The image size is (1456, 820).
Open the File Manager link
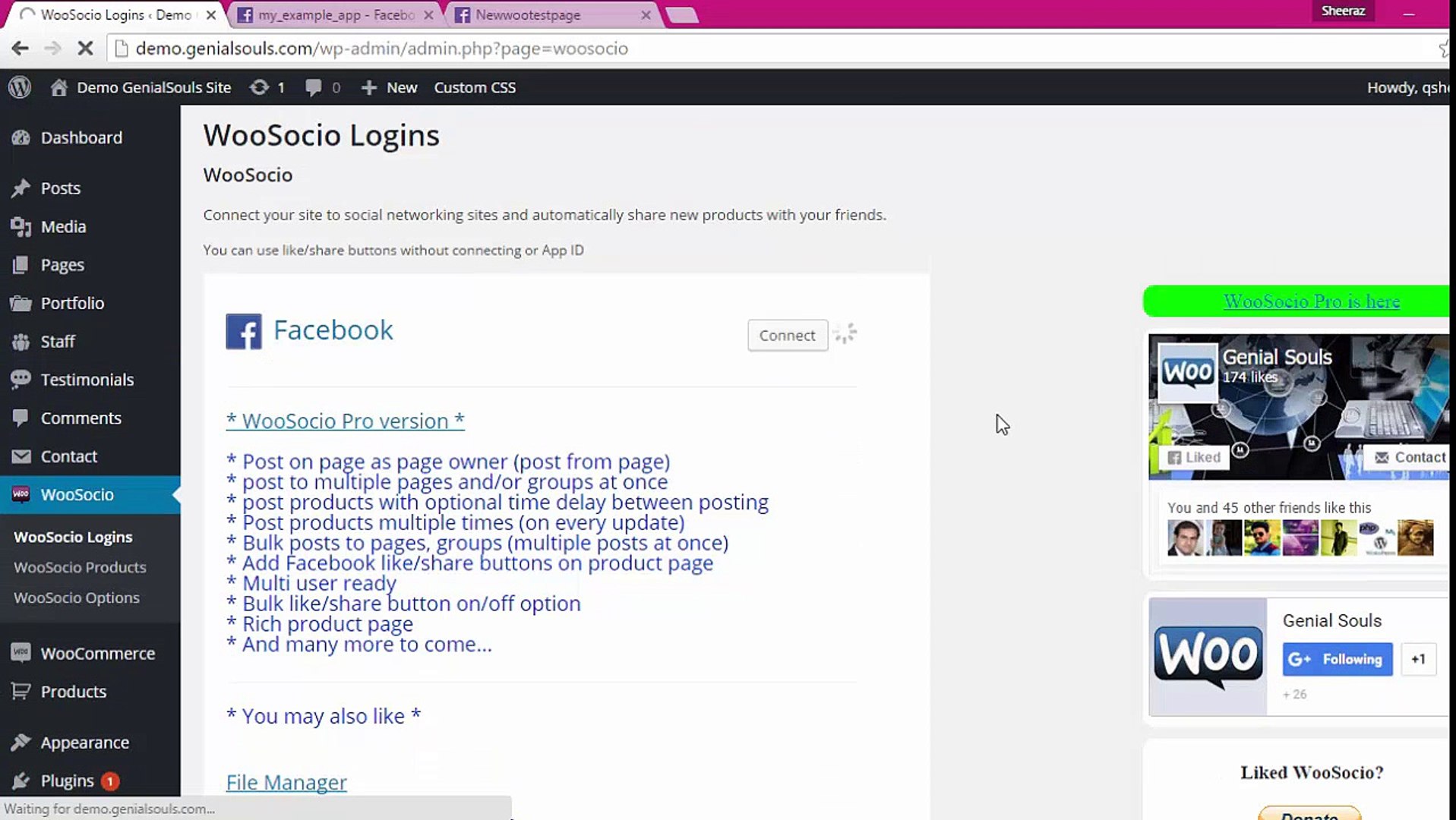point(286,781)
